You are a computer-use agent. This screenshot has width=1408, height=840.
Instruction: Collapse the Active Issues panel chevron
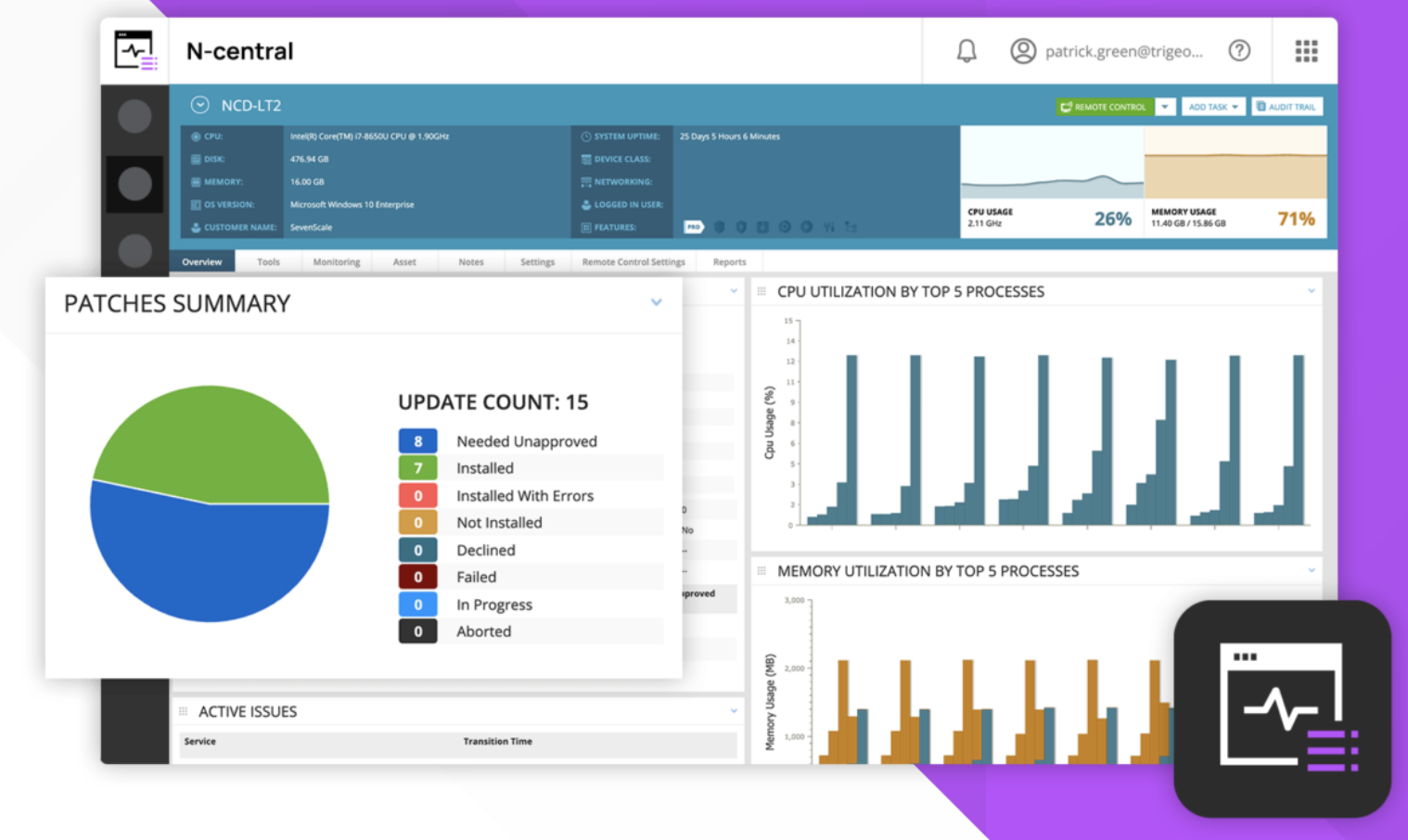pos(734,711)
